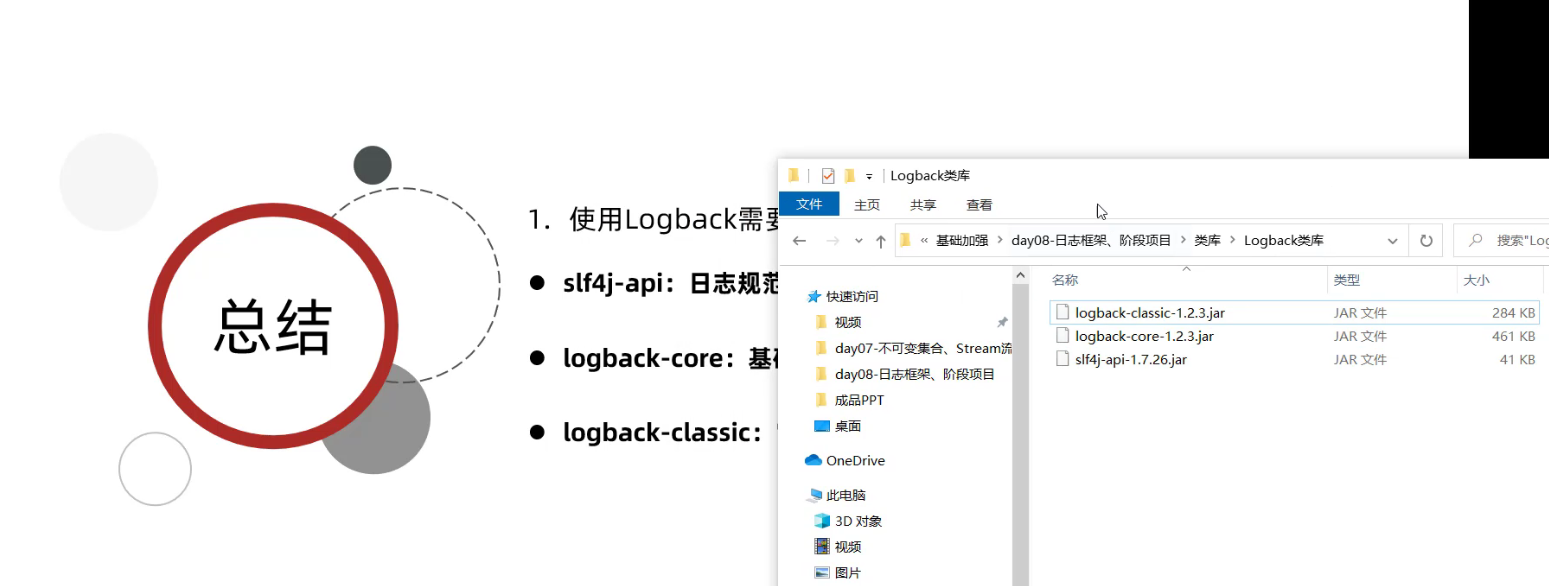Navigate to 类库 breadcrumb

pyautogui.click(x=1207, y=241)
